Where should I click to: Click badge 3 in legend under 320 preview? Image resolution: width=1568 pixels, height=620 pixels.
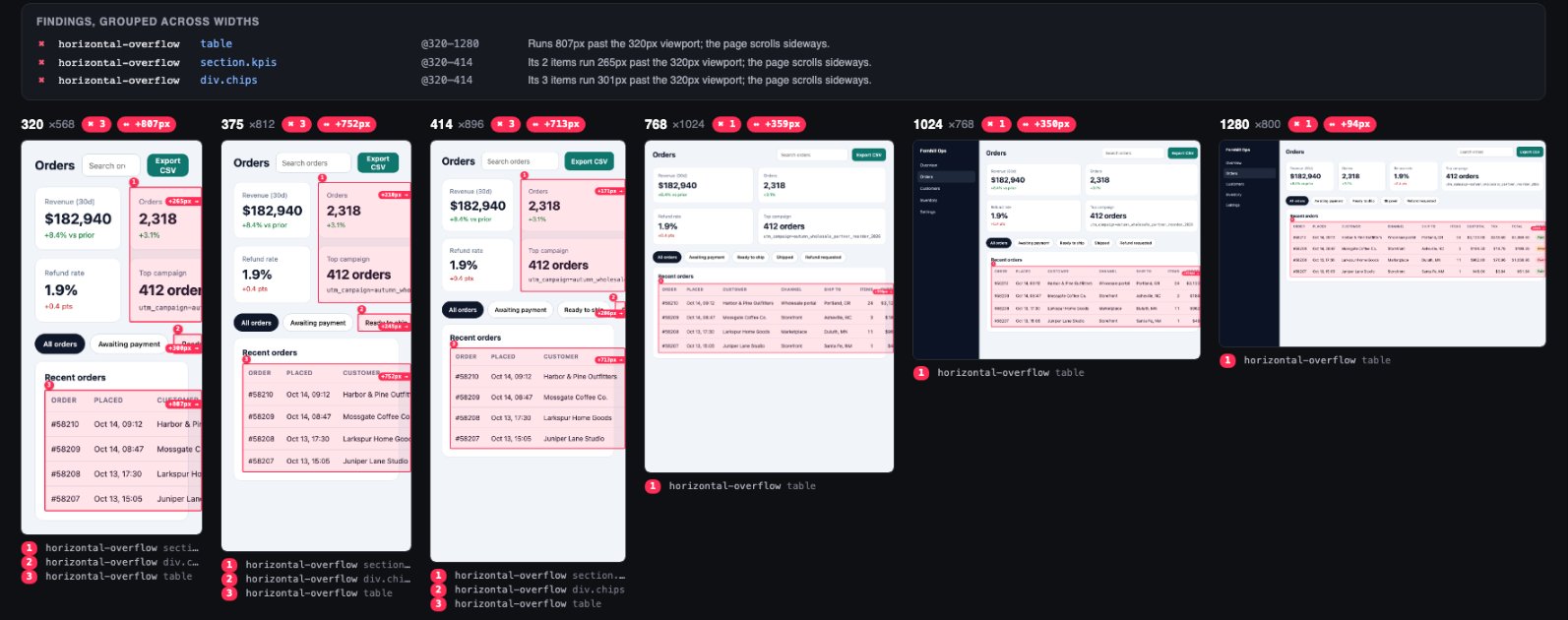pos(30,577)
